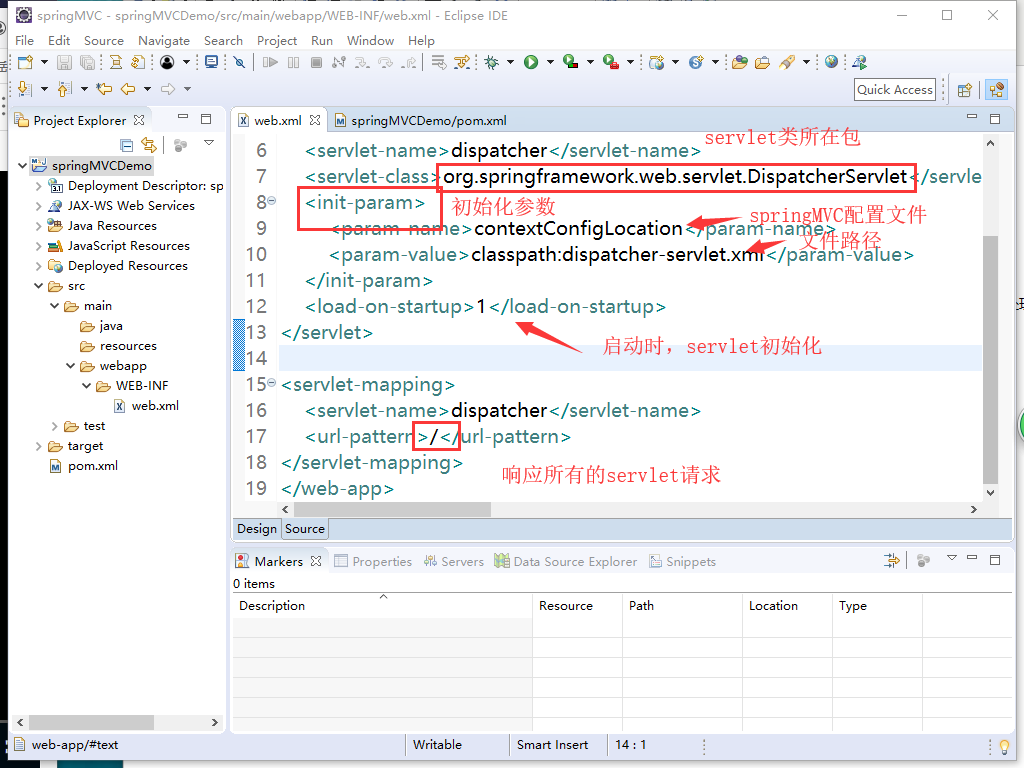
Task: Click the Disconnect debug toolbar icon
Action: (338, 62)
